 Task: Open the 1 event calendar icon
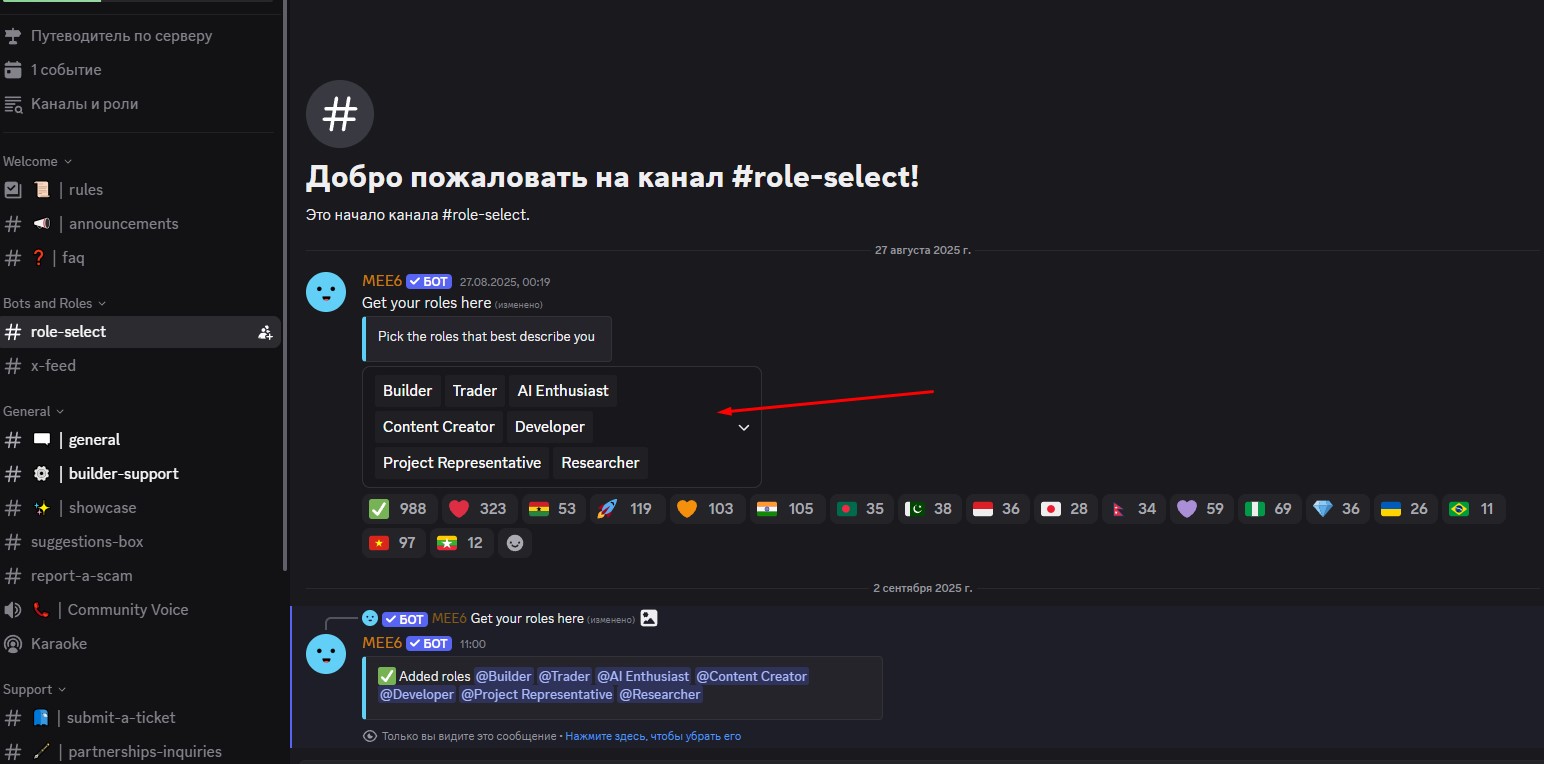coord(13,70)
